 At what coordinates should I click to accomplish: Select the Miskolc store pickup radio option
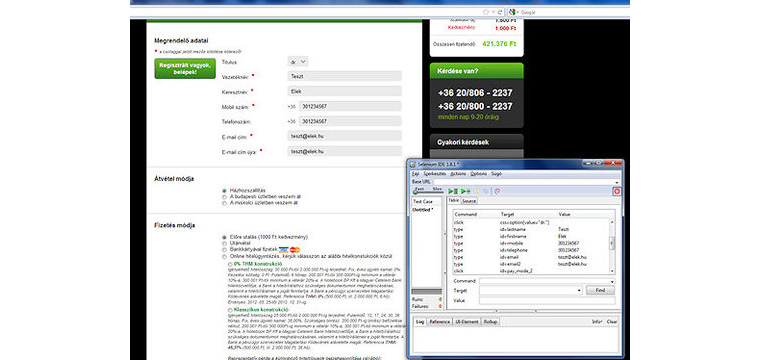(224, 203)
